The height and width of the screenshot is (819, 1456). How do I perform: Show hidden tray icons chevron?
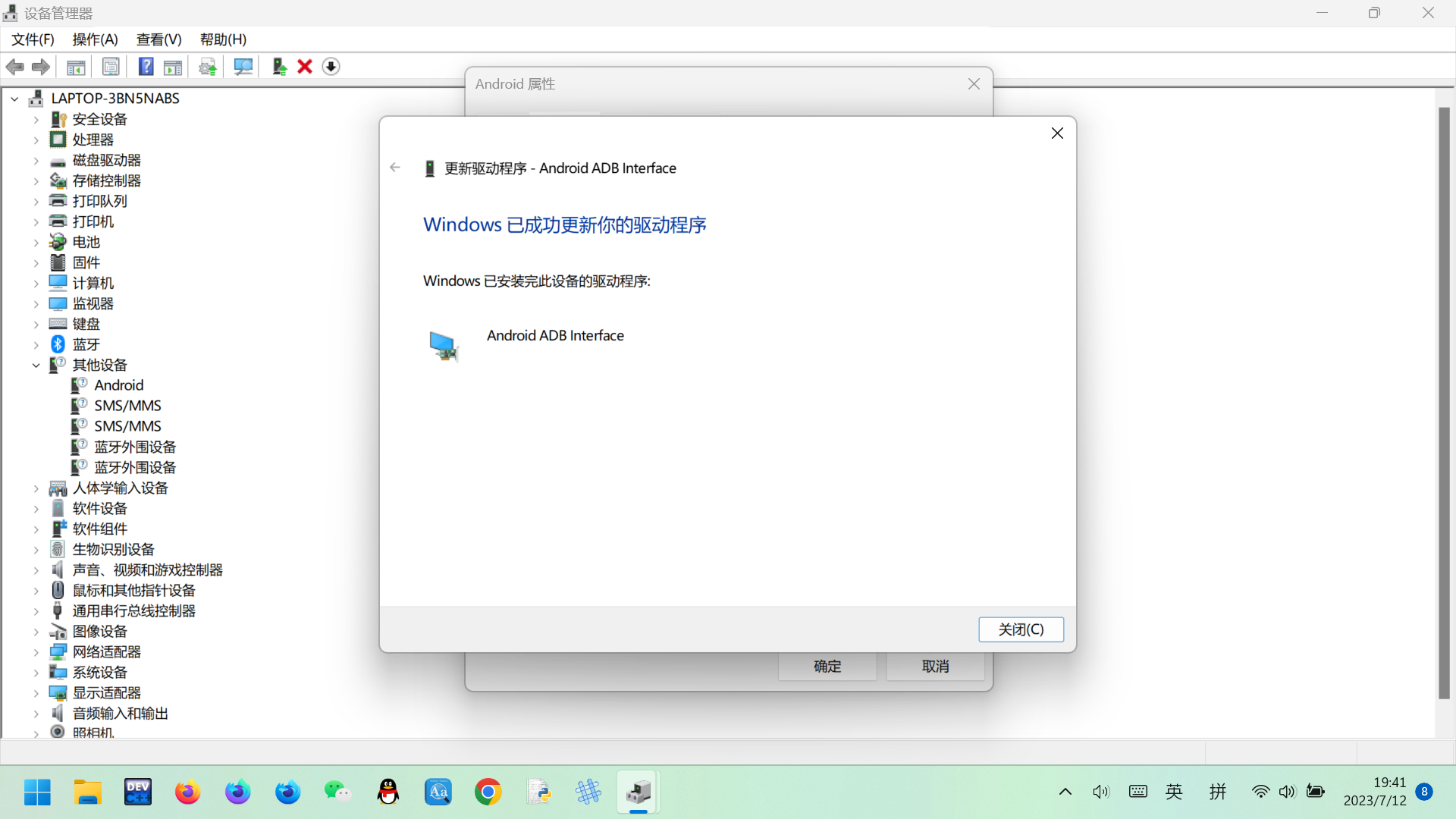click(1065, 792)
